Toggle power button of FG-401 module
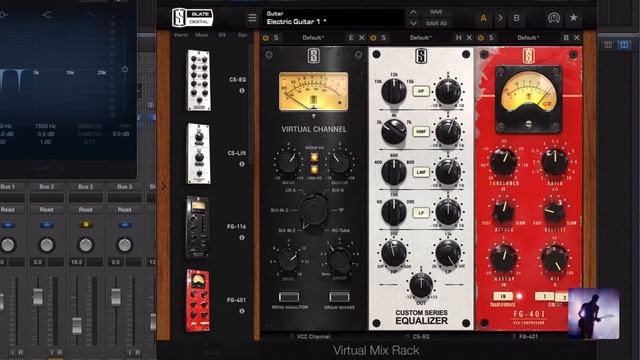 481,38
